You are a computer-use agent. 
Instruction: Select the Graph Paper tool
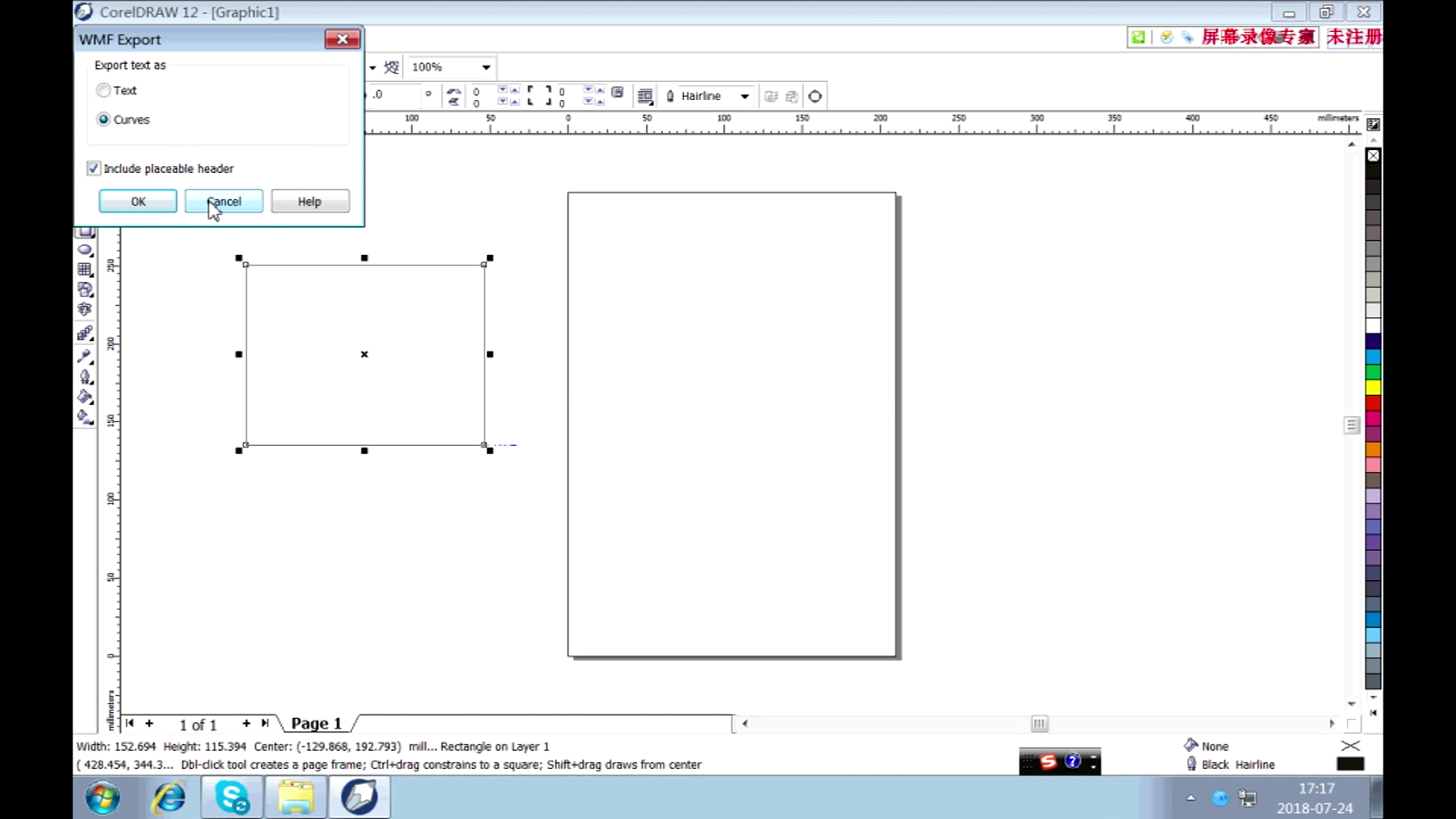click(x=85, y=269)
